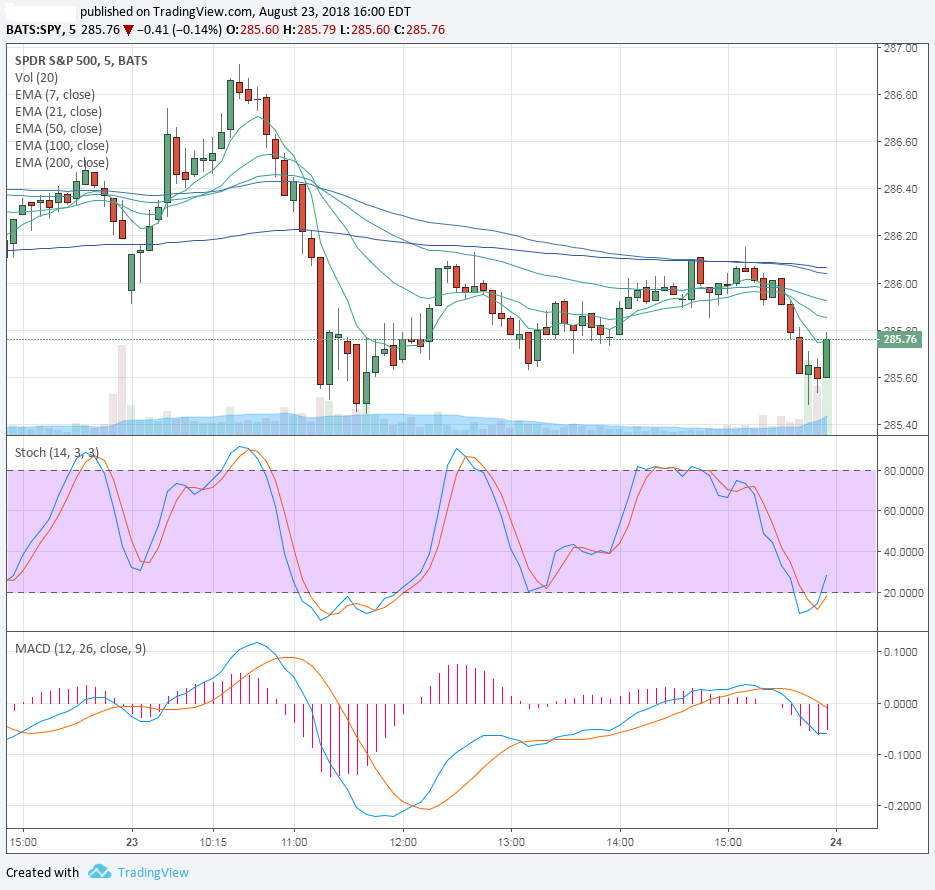Click the 286.80 price axis label
Viewport: 935px width, 890px height.
[x=900, y=95]
